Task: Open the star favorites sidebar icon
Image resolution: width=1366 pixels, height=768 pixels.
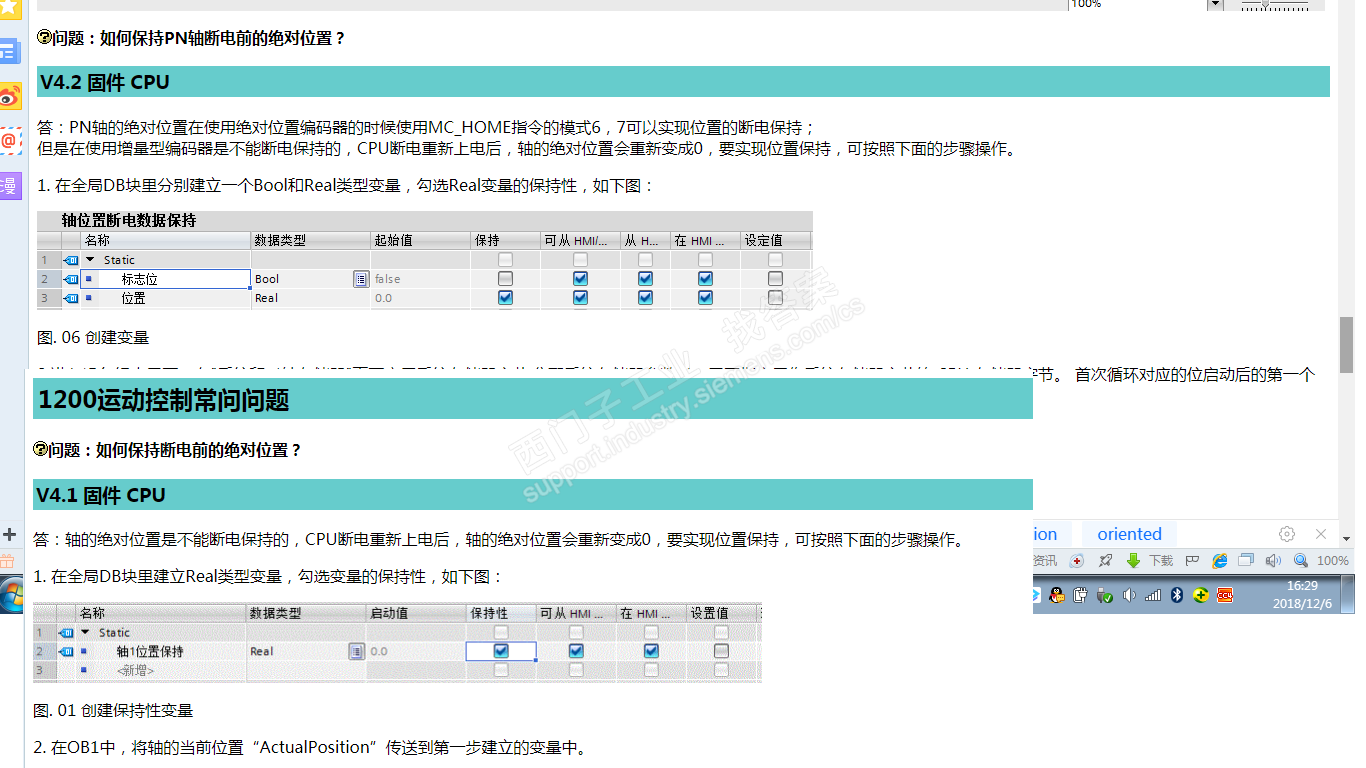Action: 10,8
